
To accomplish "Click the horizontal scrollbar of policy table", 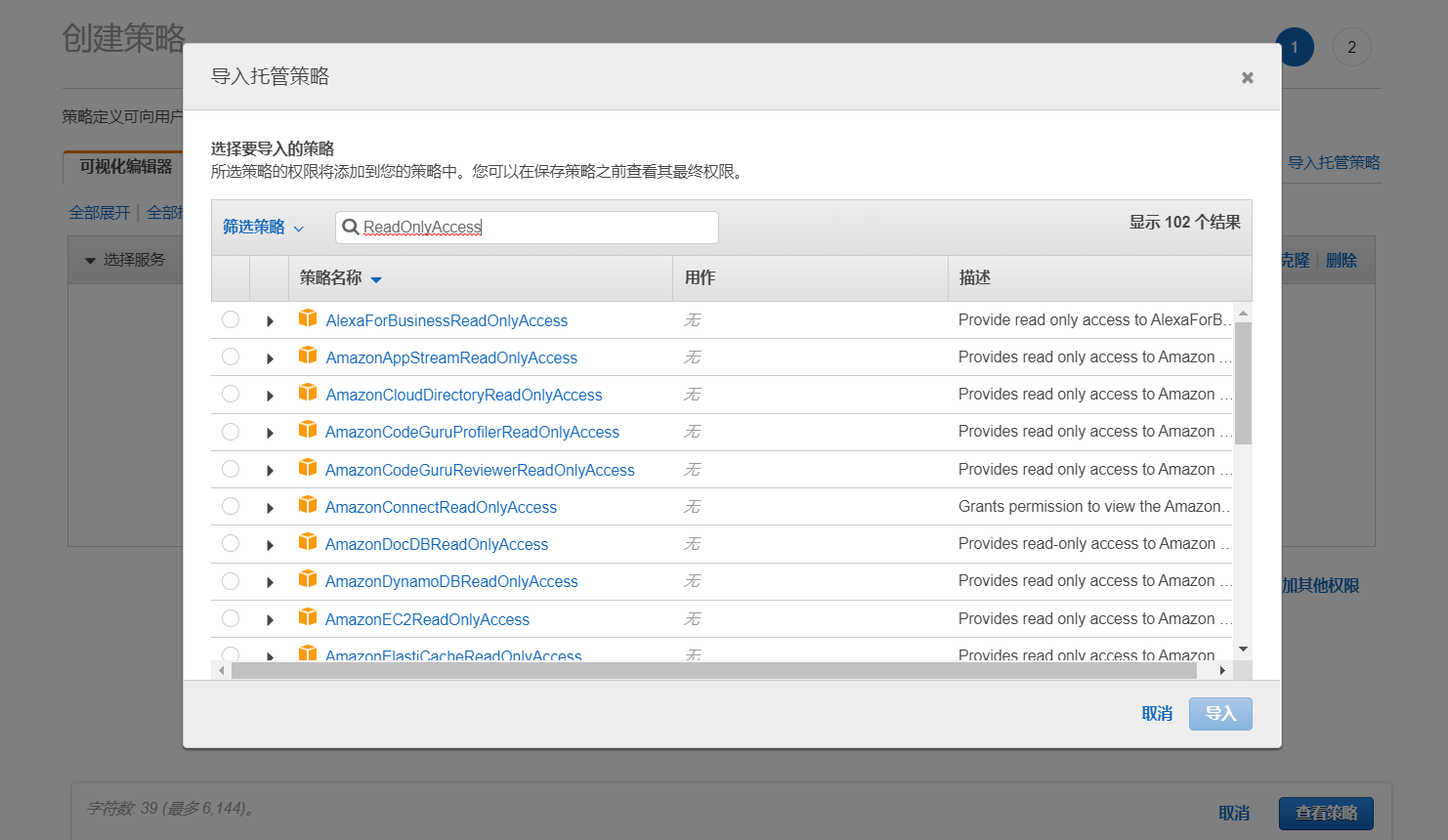I will [x=713, y=670].
